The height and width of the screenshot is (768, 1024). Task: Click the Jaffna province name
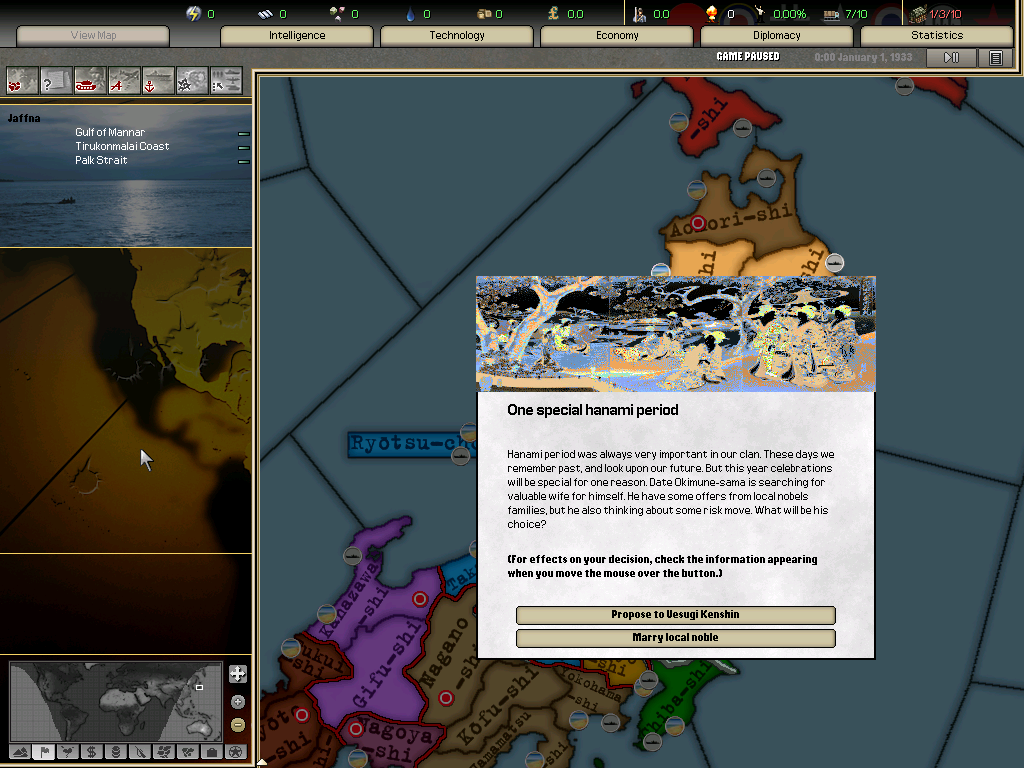tap(24, 118)
